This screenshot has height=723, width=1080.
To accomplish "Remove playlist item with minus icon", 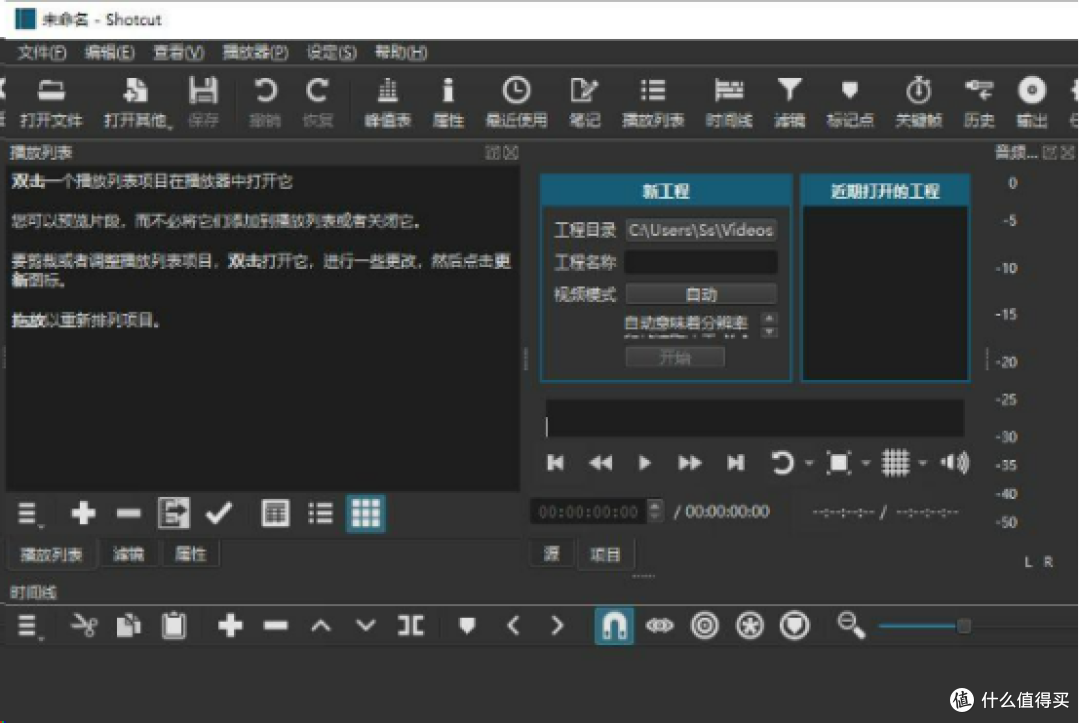I will [129, 513].
